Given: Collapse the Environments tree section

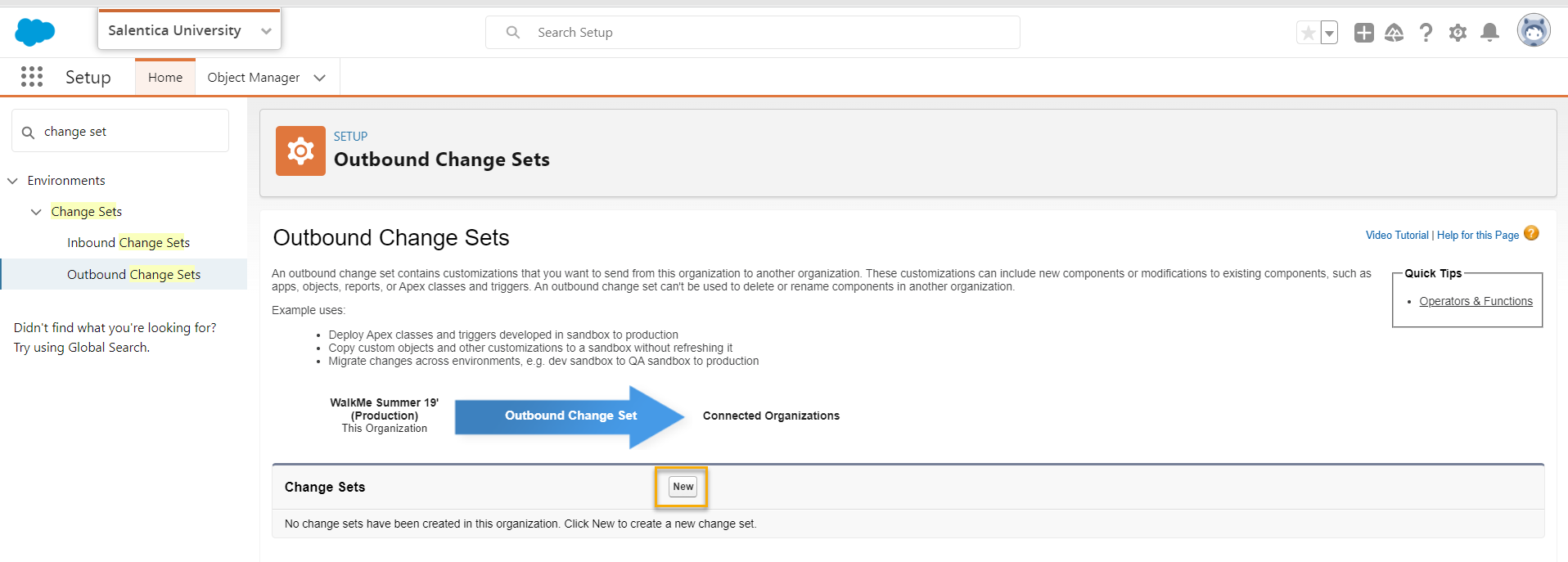Looking at the screenshot, I should point(12,181).
